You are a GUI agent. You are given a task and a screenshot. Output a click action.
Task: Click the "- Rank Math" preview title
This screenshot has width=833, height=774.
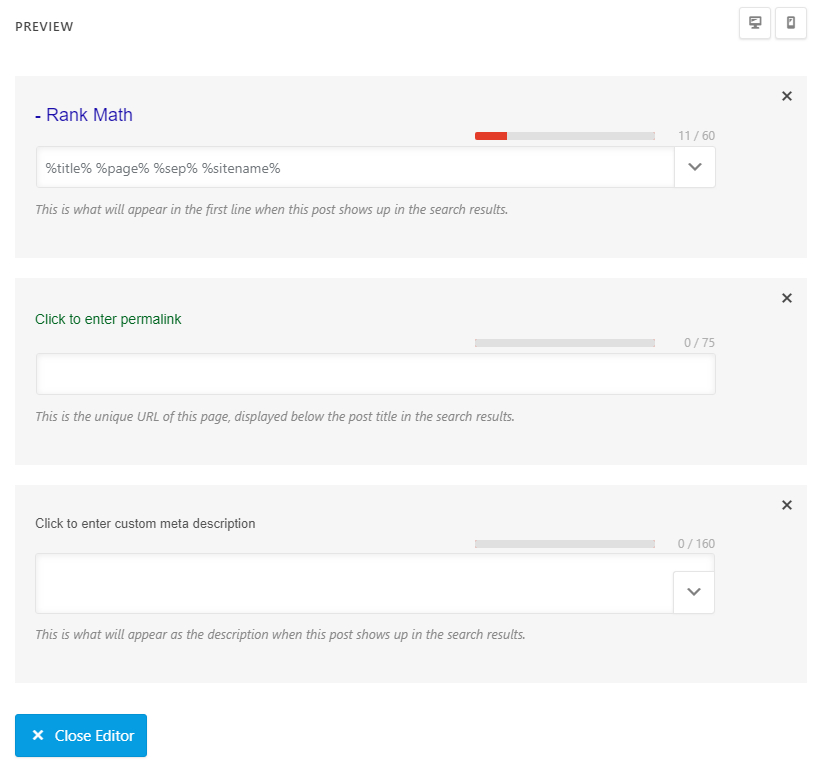click(84, 115)
